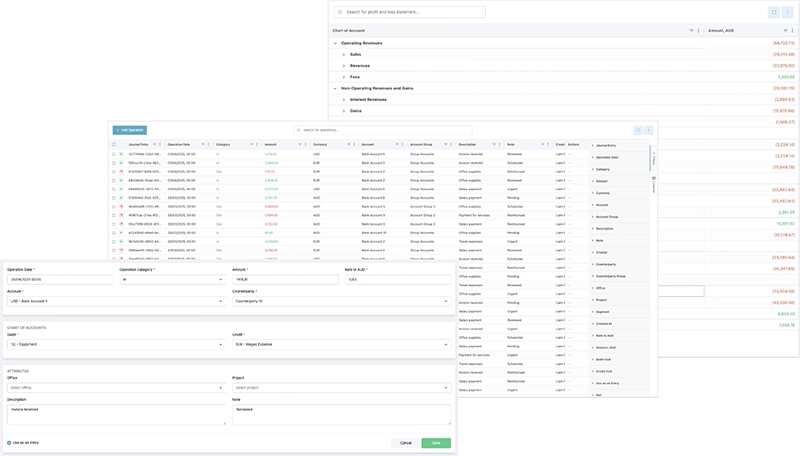Focus the operations search field
Viewport: 800px width, 456px height.
coord(383,130)
